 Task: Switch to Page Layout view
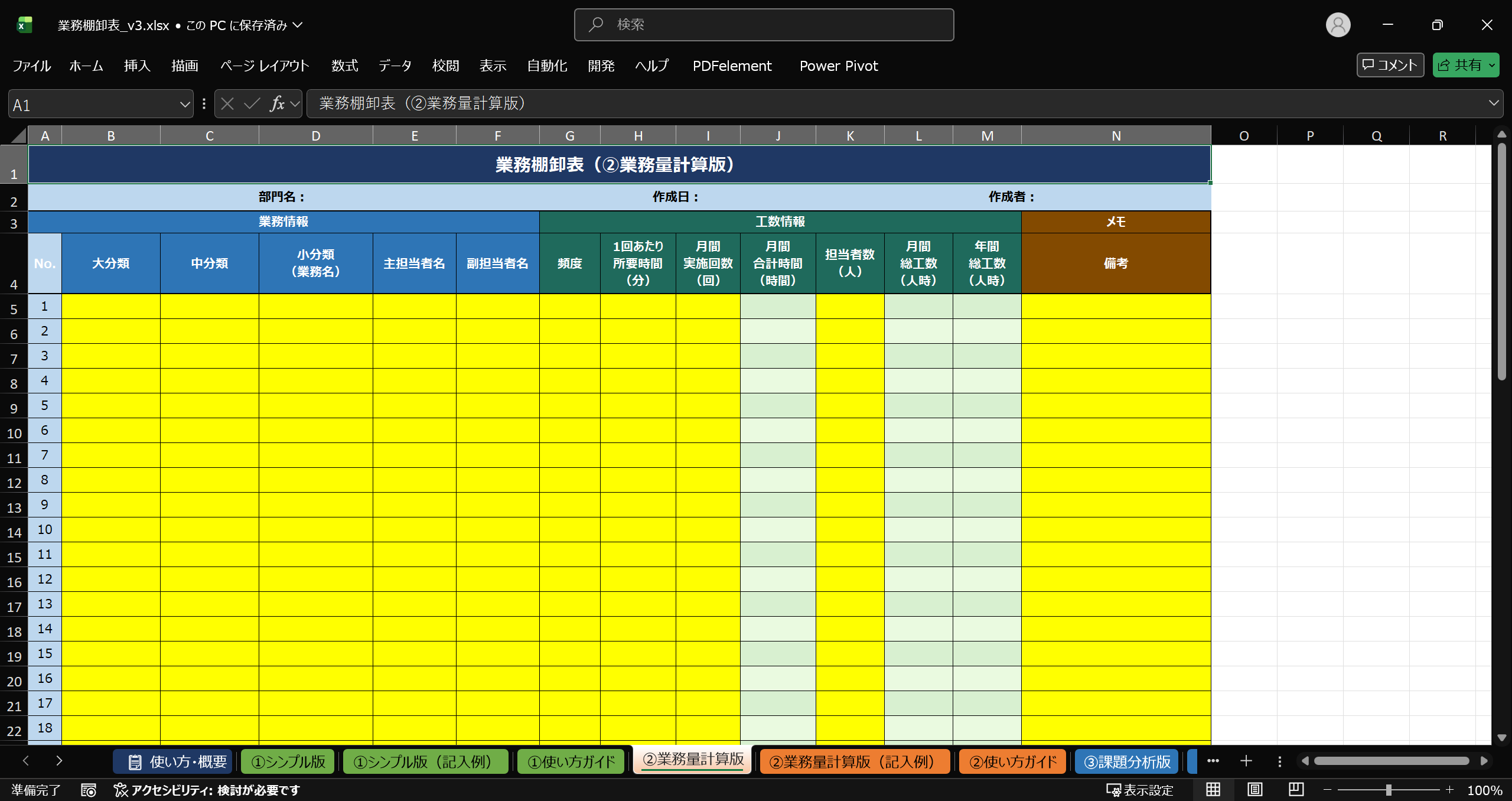point(1254,790)
